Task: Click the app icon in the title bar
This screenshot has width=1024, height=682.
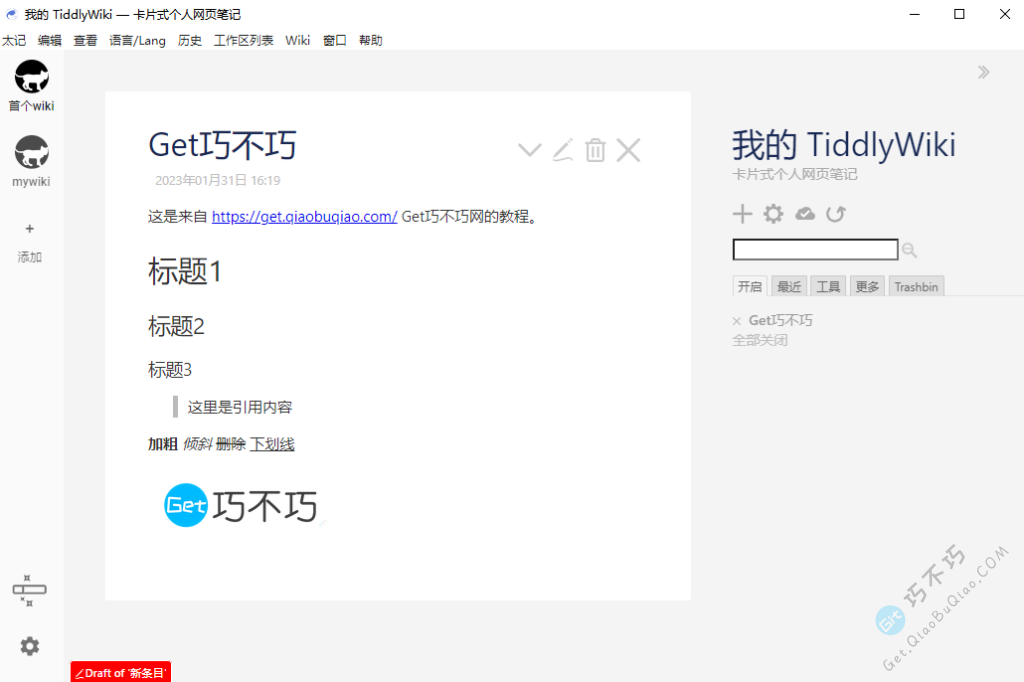Action: [x=11, y=14]
